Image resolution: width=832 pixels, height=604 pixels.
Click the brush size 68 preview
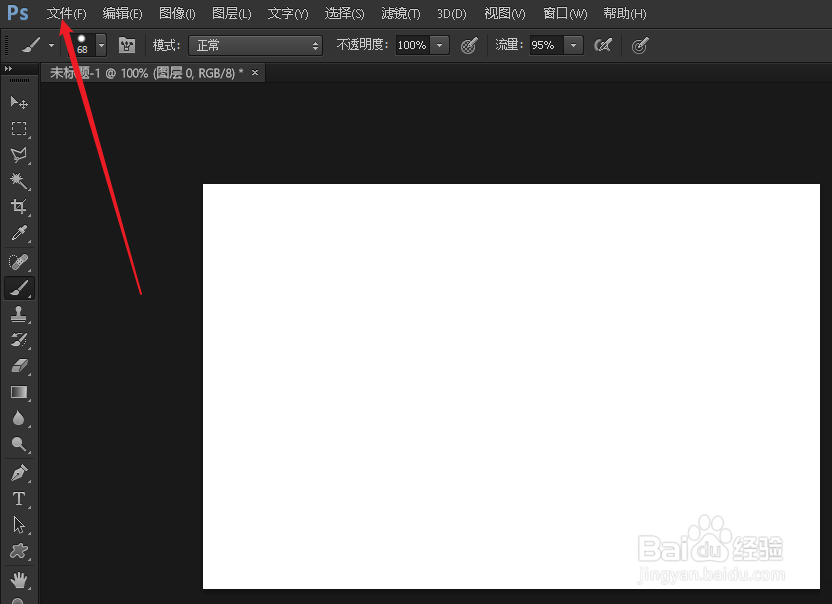pyautogui.click(x=82, y=45)
